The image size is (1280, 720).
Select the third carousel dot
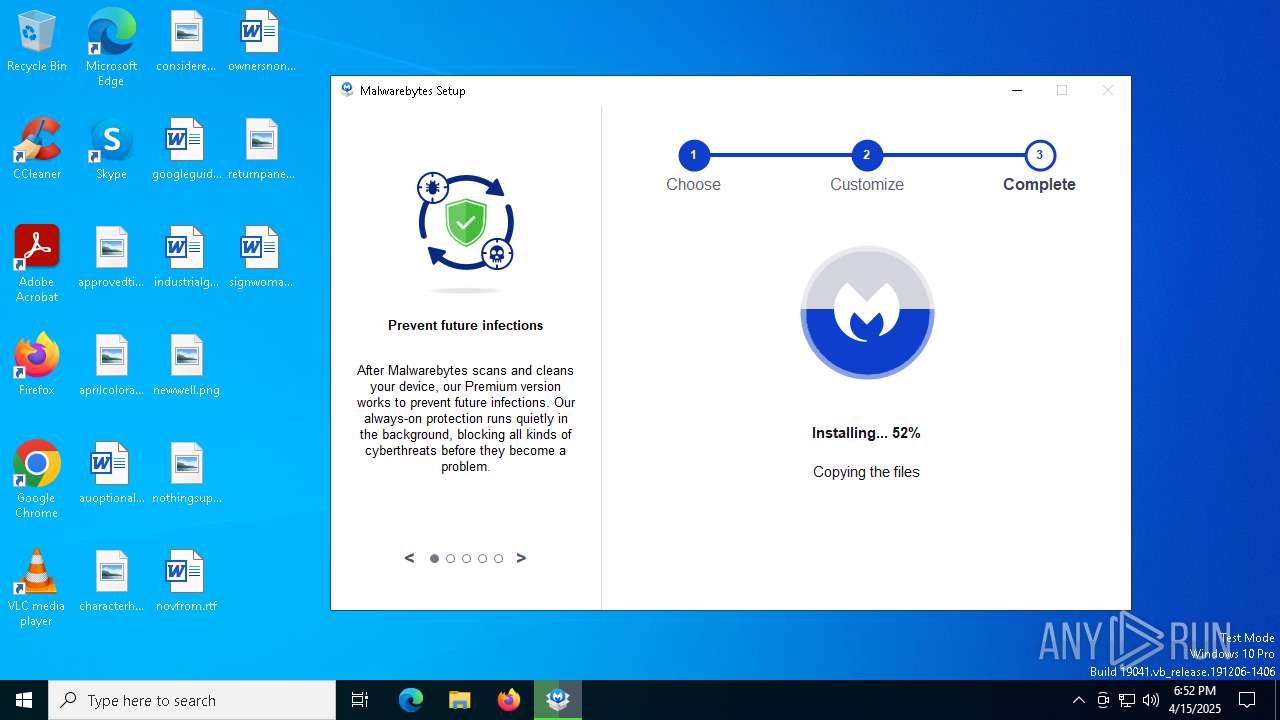[466, 559]
